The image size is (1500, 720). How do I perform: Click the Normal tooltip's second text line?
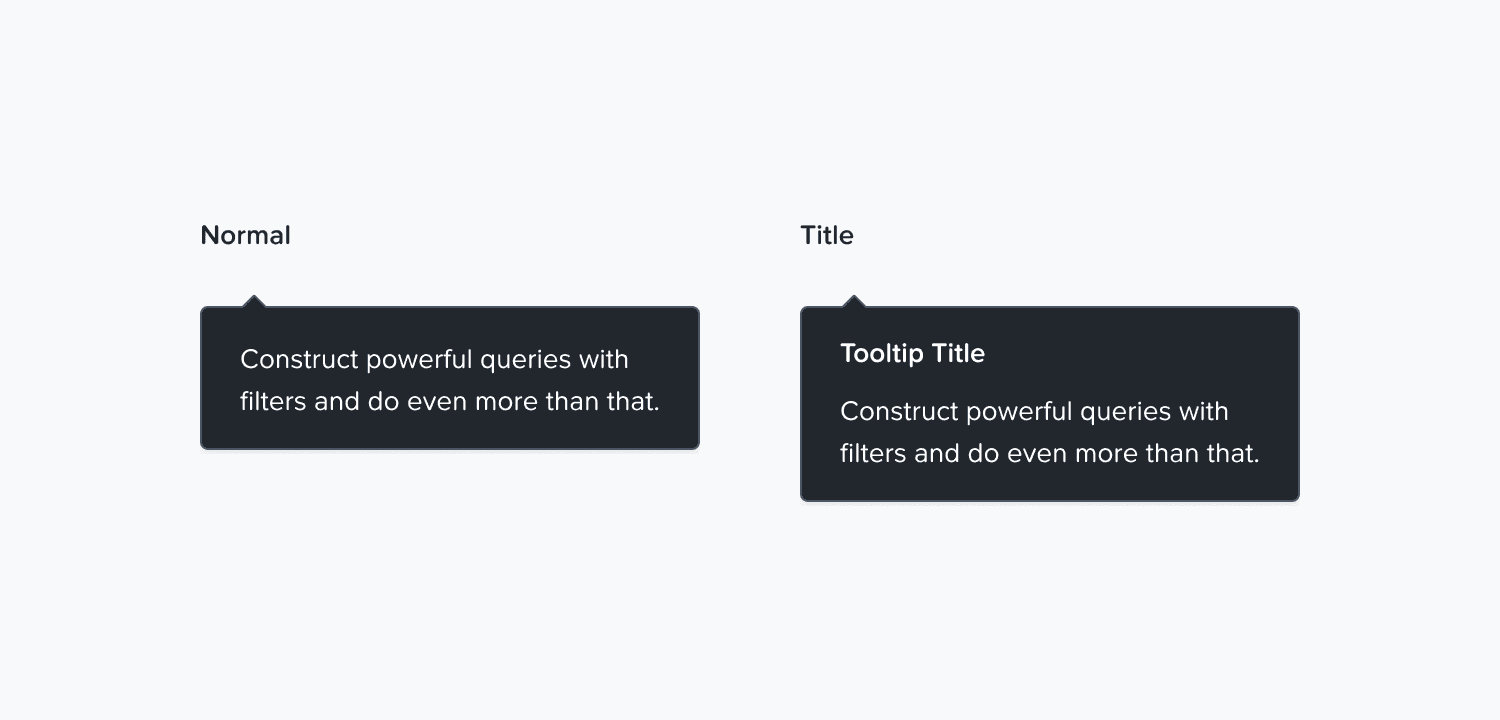(x=448, y=401)
